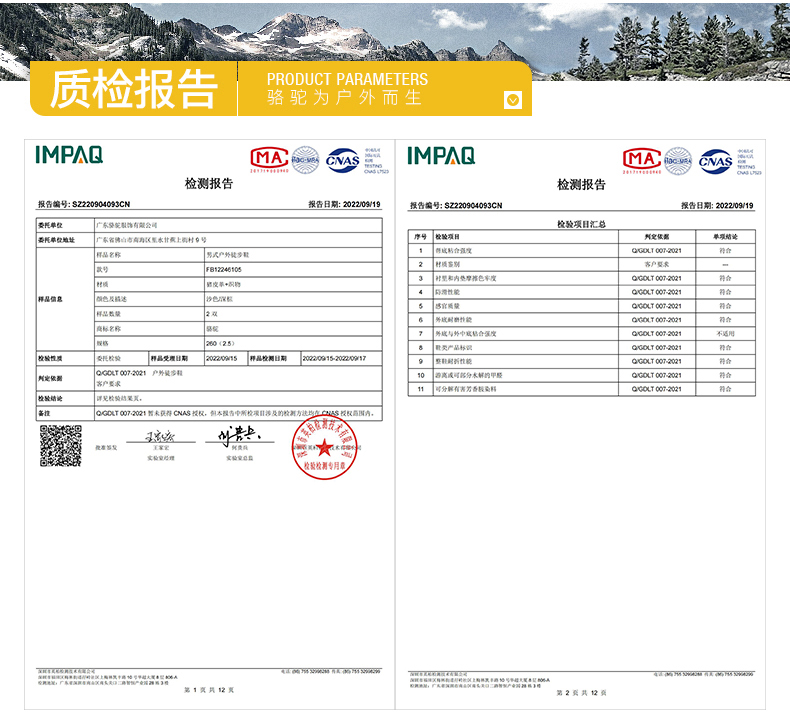Click the 样品信息 row header cell
790x720 pixels.
[65, 299]
